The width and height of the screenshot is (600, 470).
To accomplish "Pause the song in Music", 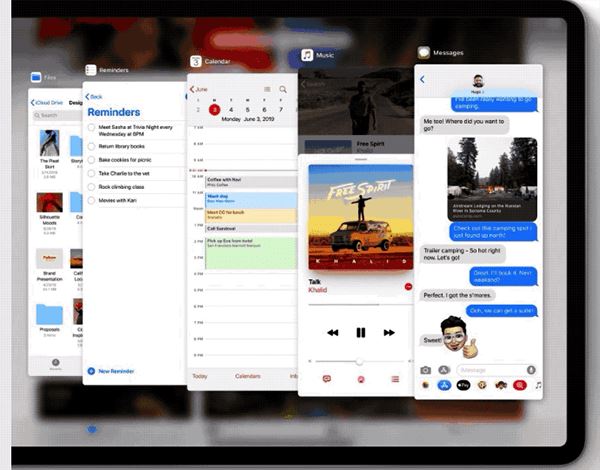I will pos(360,333).
